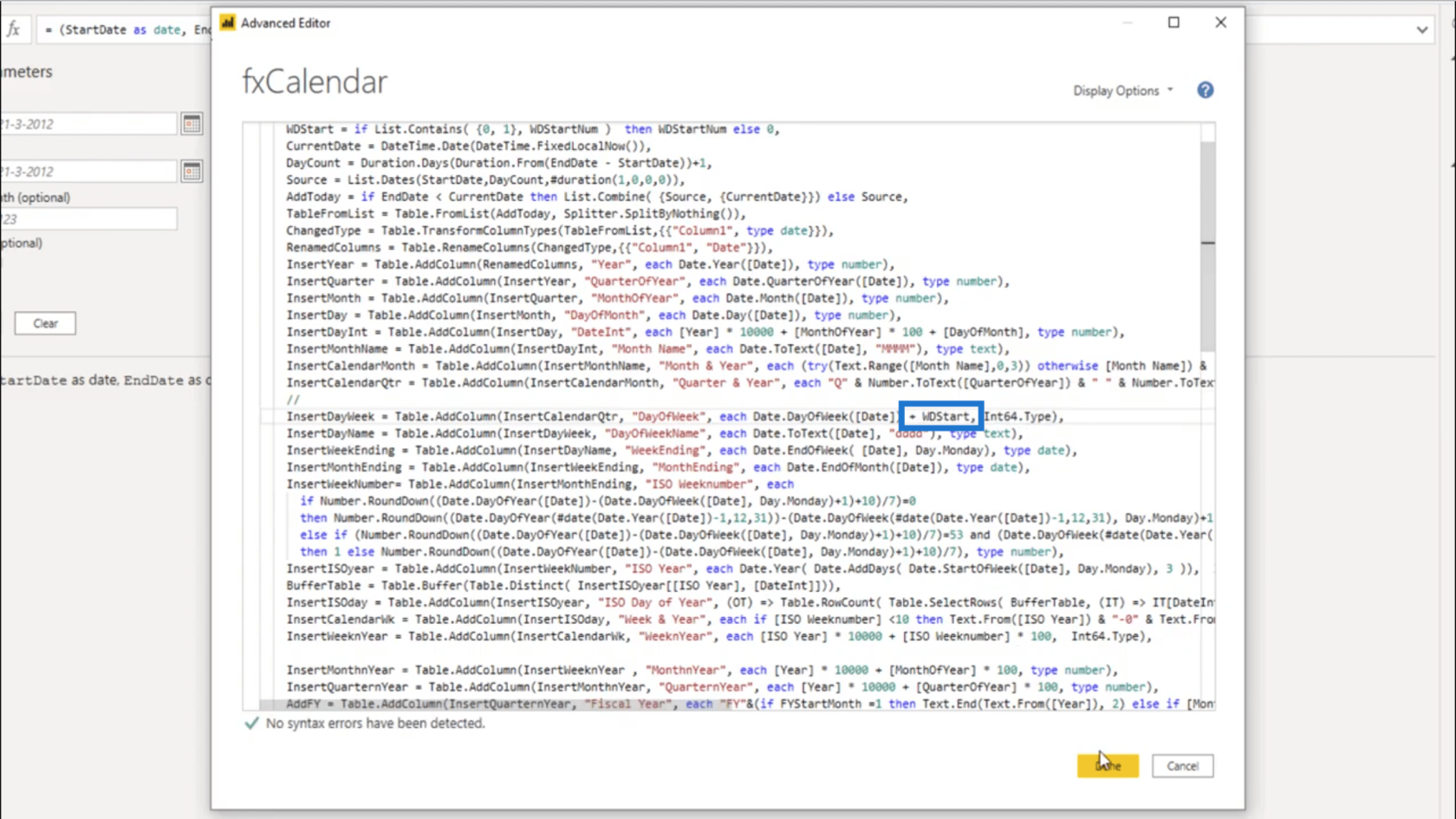This screenshot has width=1456, height=819.
Task: Open the Display Options dropdown
Action: (1123, 91)
